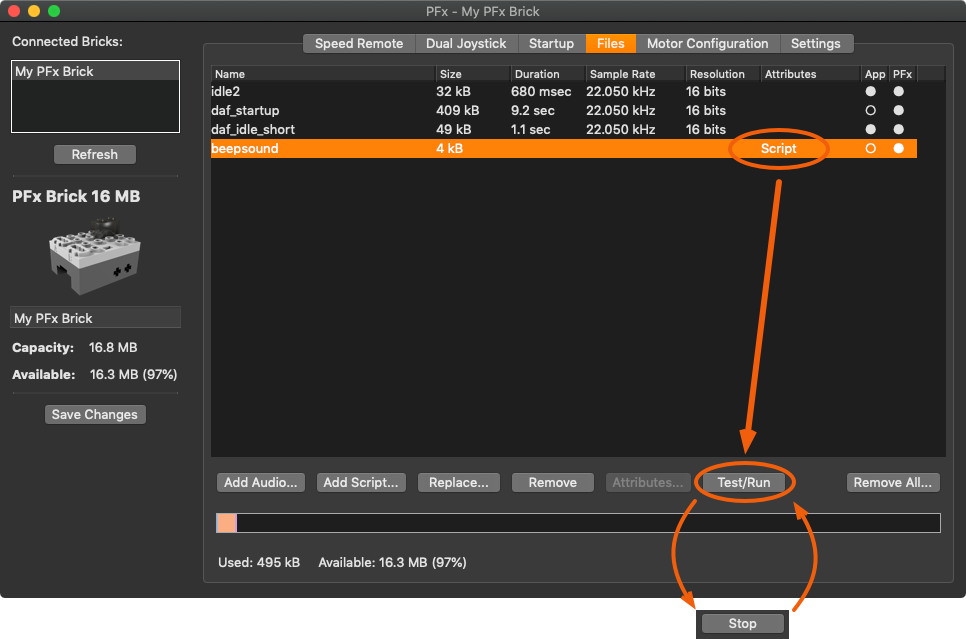Open the Startup tab
Image resolution: width=966 pixels, height=639 pixels.
click(x=551, y=44)
